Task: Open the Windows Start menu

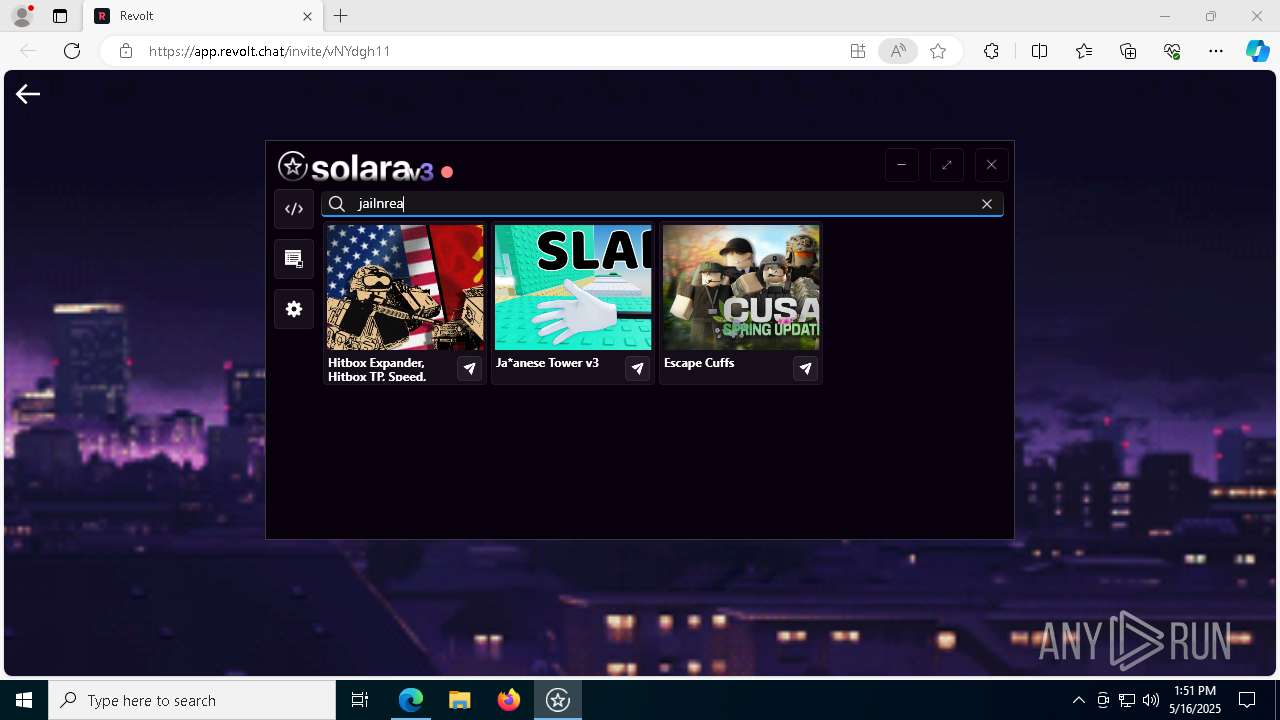Action: coord(24,700)
